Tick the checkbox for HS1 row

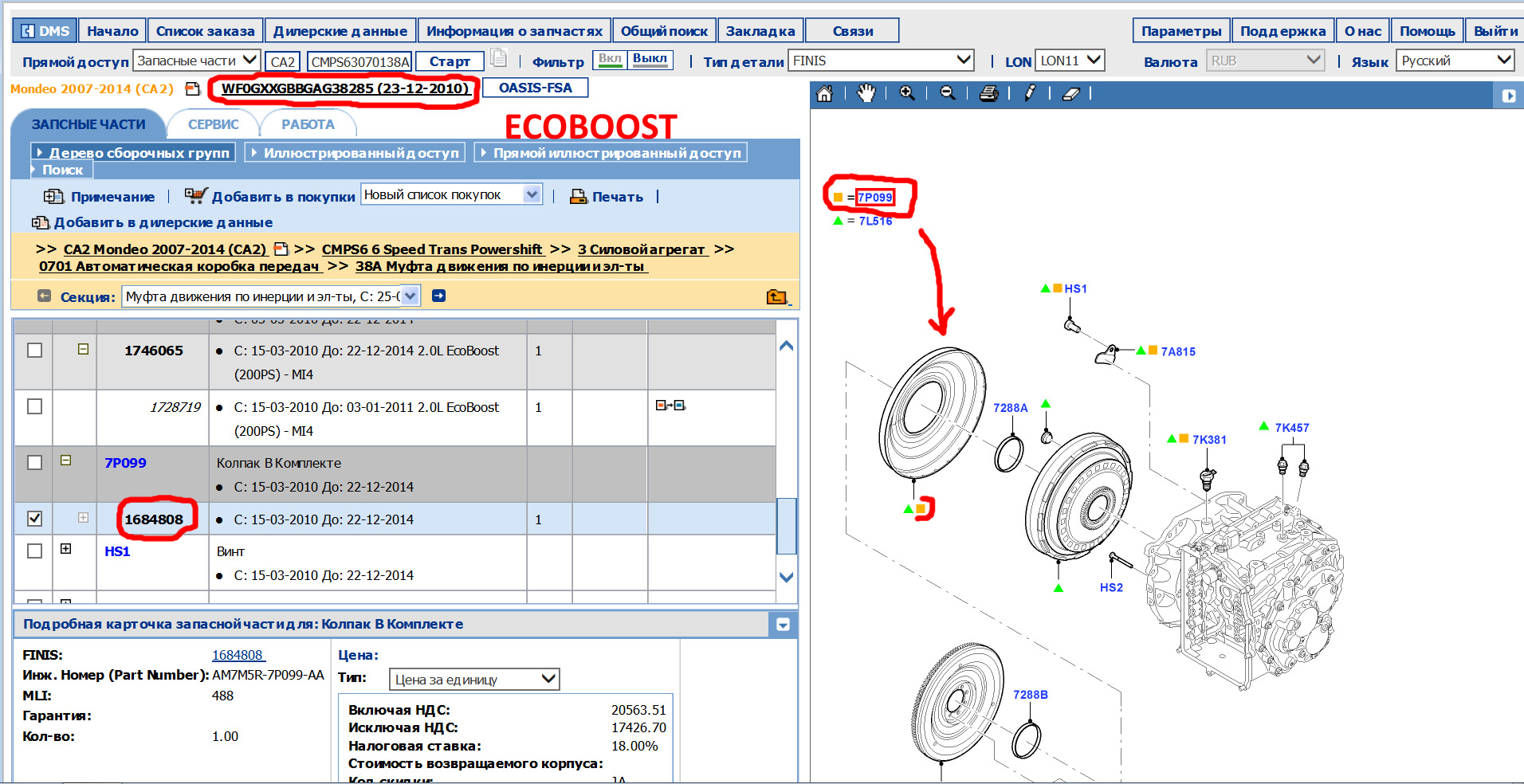click(x=34, y=551)
